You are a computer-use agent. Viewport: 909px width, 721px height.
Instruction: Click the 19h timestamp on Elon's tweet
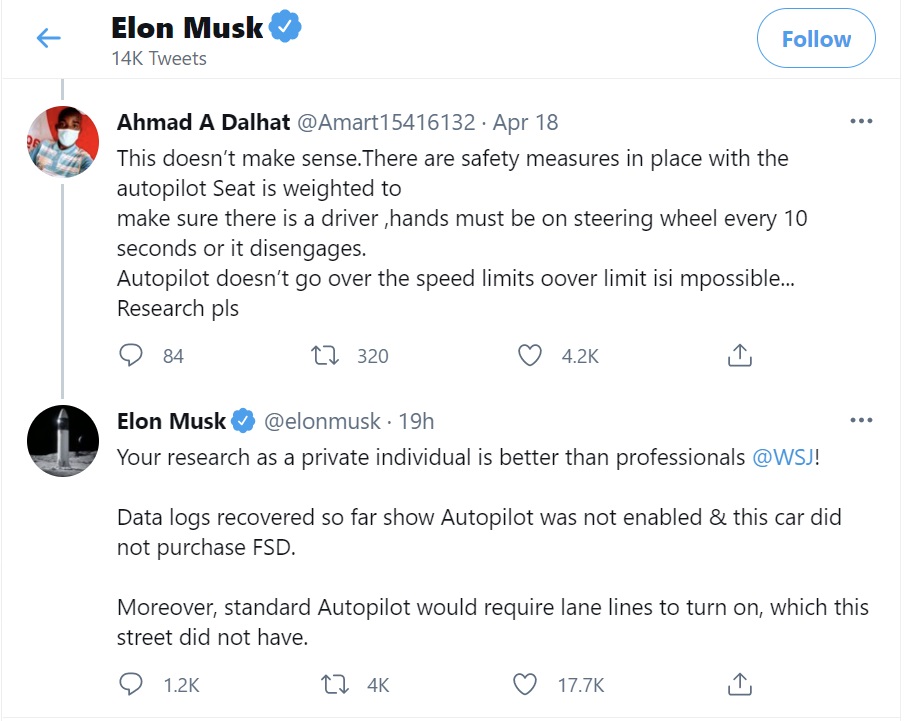[418, 421]
